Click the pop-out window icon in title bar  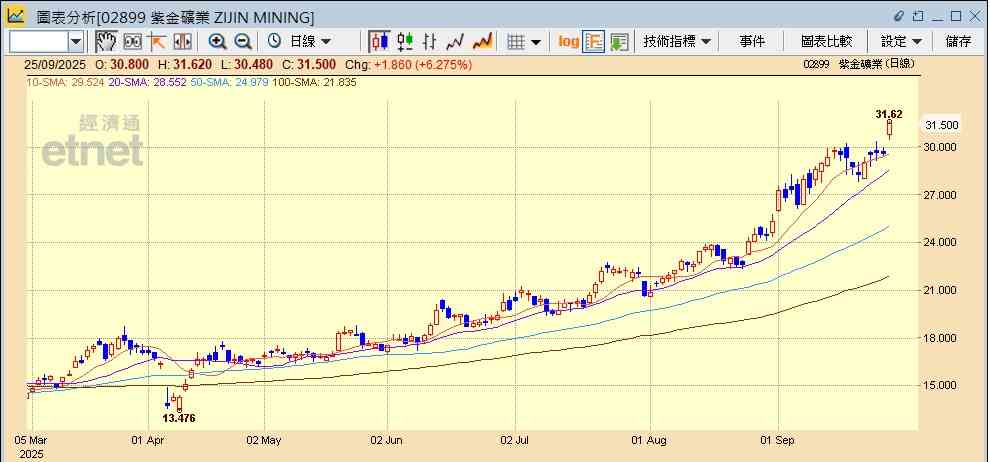[x=918, y=16]
